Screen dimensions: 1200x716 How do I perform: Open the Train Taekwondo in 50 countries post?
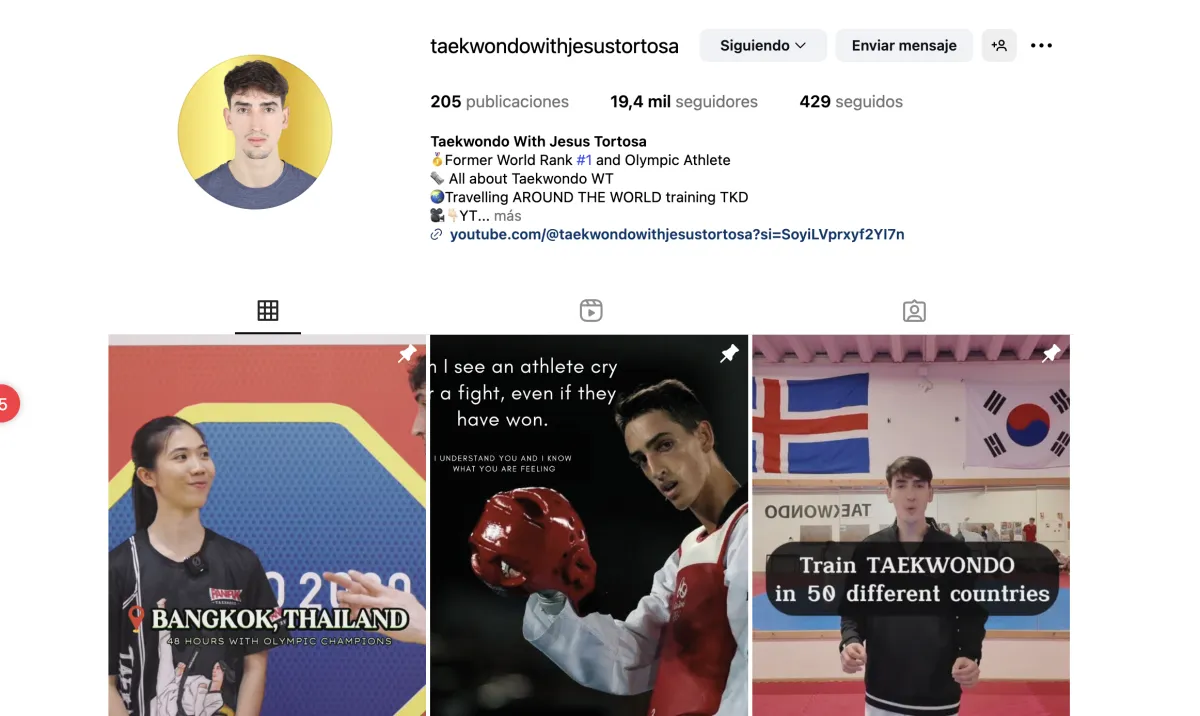[911, 525]
